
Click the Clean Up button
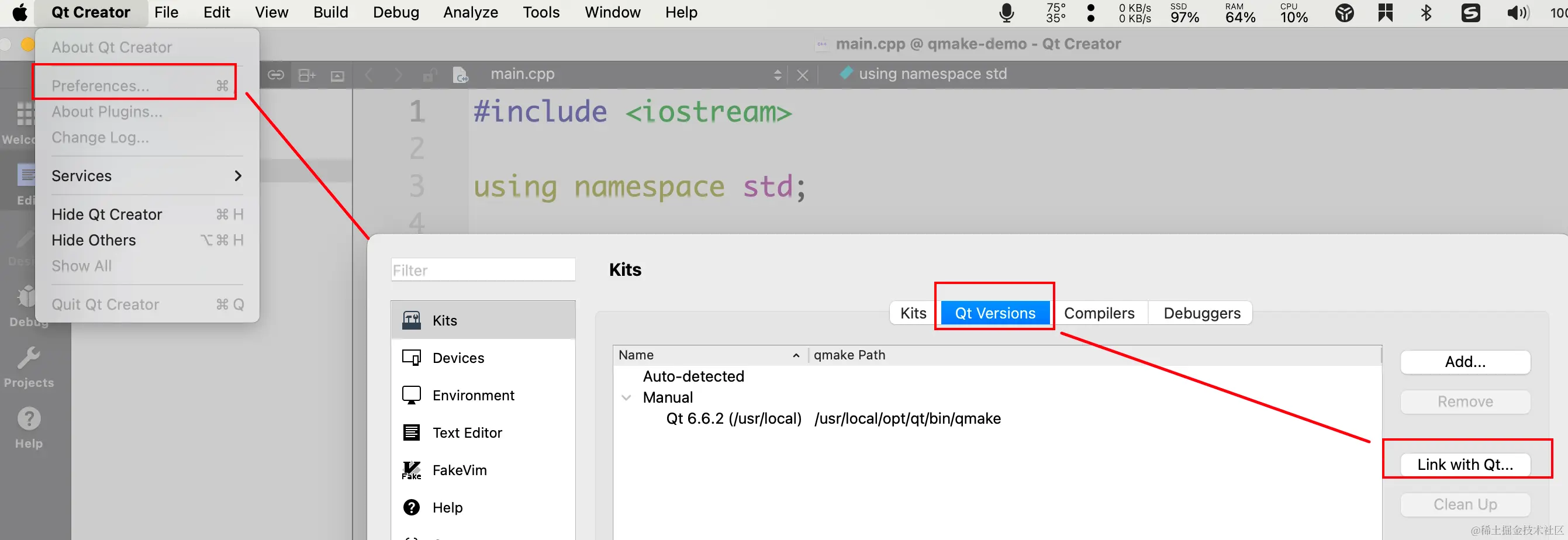[1465, 505]
